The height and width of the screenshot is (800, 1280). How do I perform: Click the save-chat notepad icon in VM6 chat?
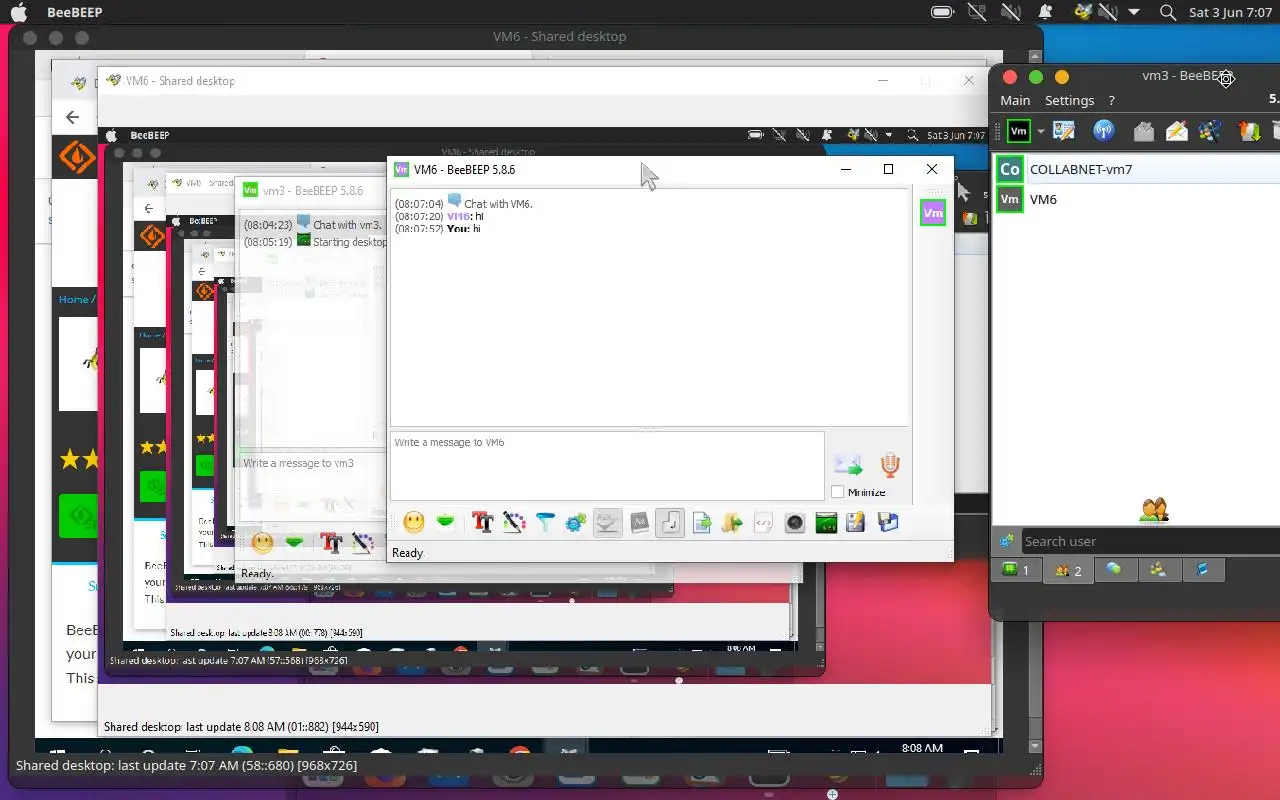point(856,522)
